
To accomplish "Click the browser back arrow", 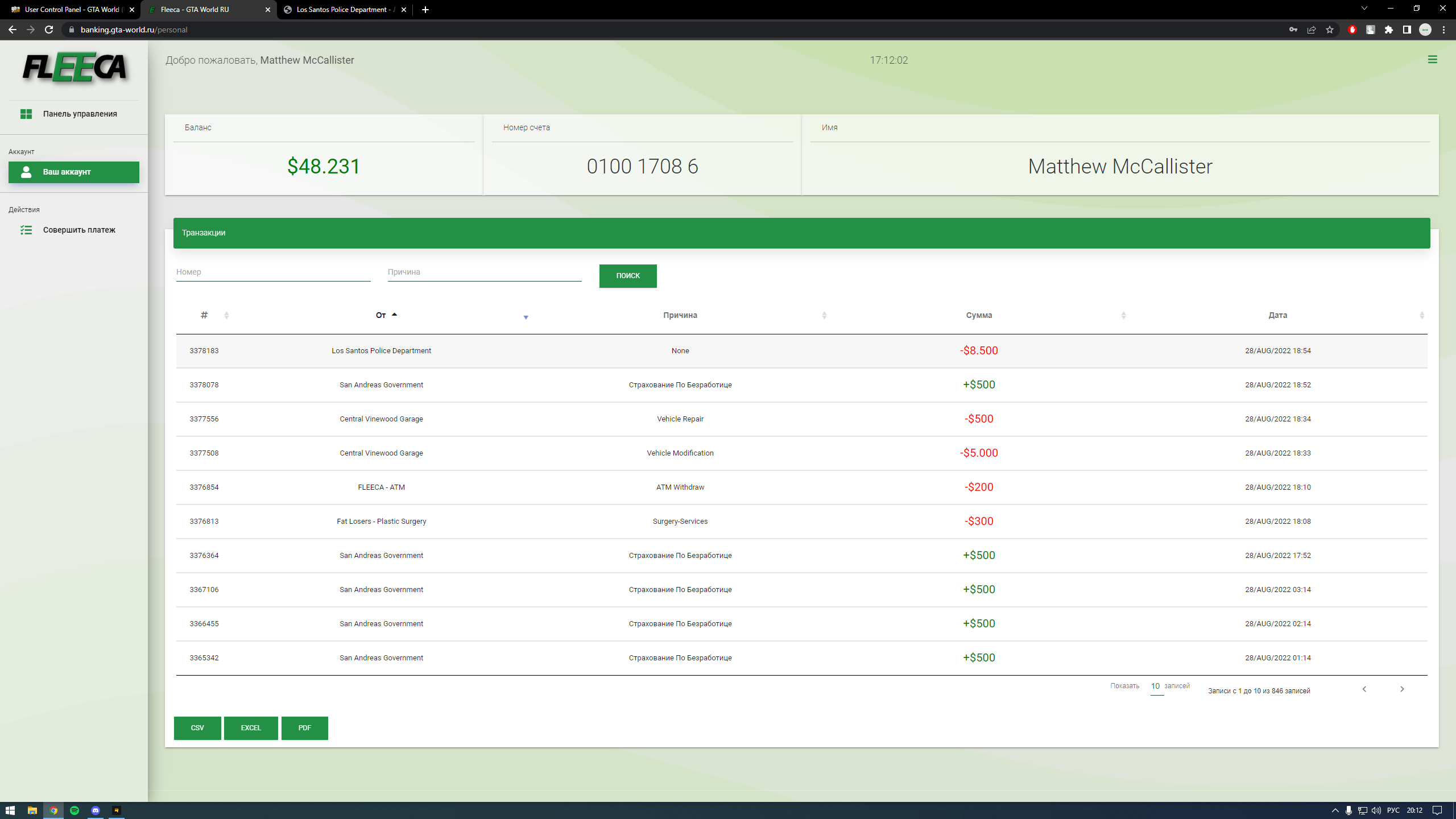I will click(13, 30).
